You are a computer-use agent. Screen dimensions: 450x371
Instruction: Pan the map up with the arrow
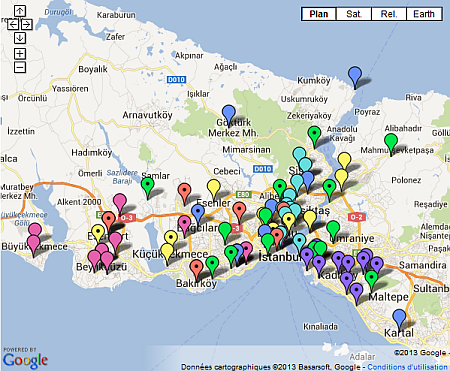tap(20, 11)
